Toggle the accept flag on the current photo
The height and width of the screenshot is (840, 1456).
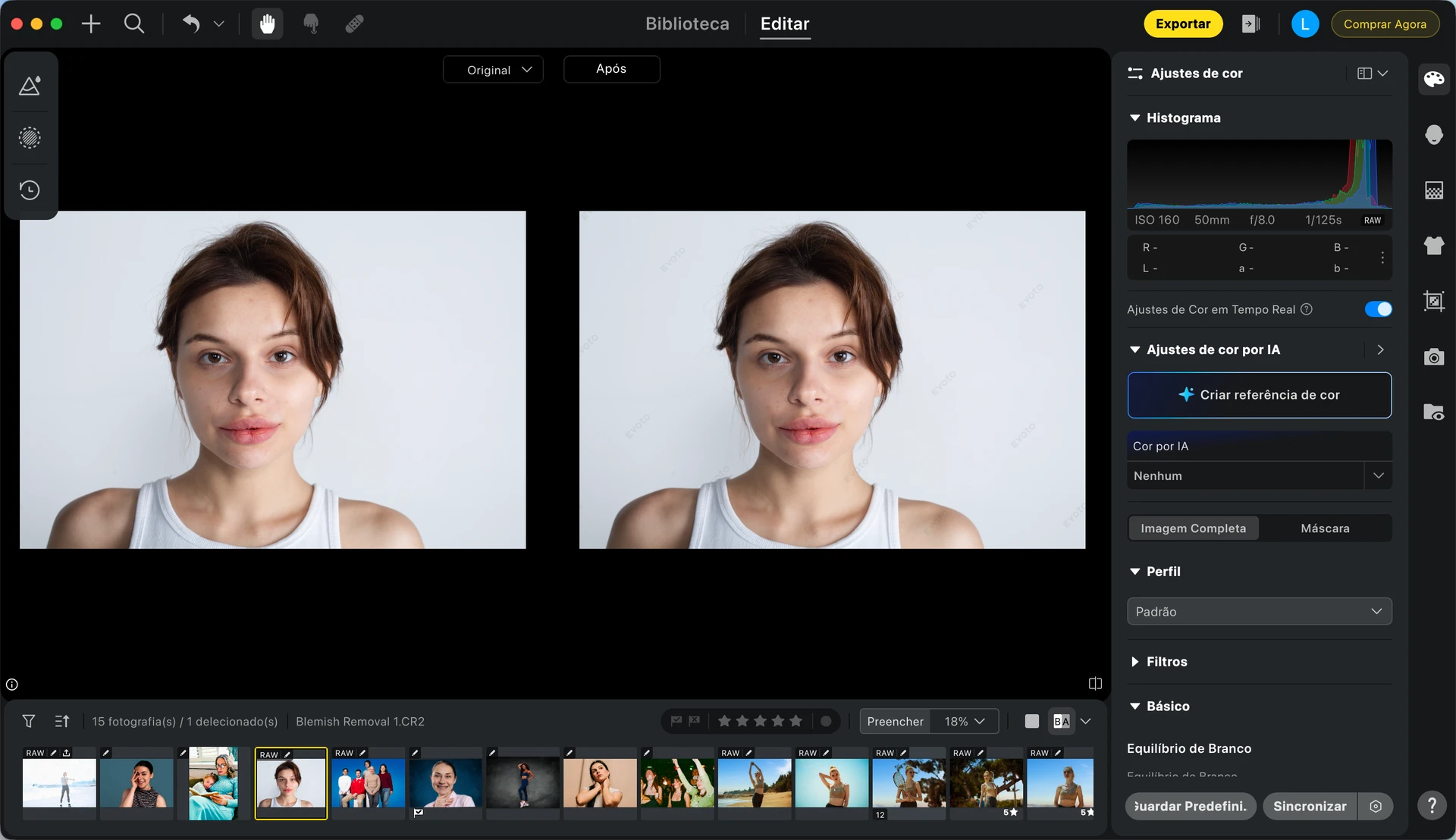(x=677, y=721)
